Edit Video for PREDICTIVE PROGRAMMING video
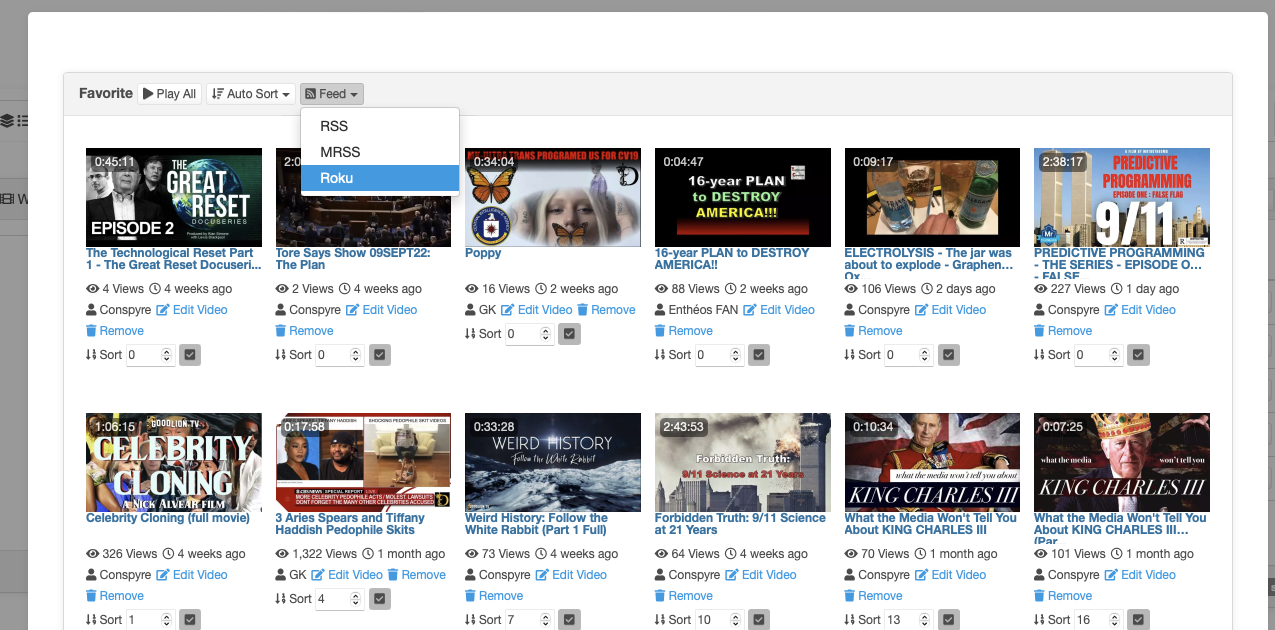Viewport: 1275px width, 630px height. (x=1140, y=310)
